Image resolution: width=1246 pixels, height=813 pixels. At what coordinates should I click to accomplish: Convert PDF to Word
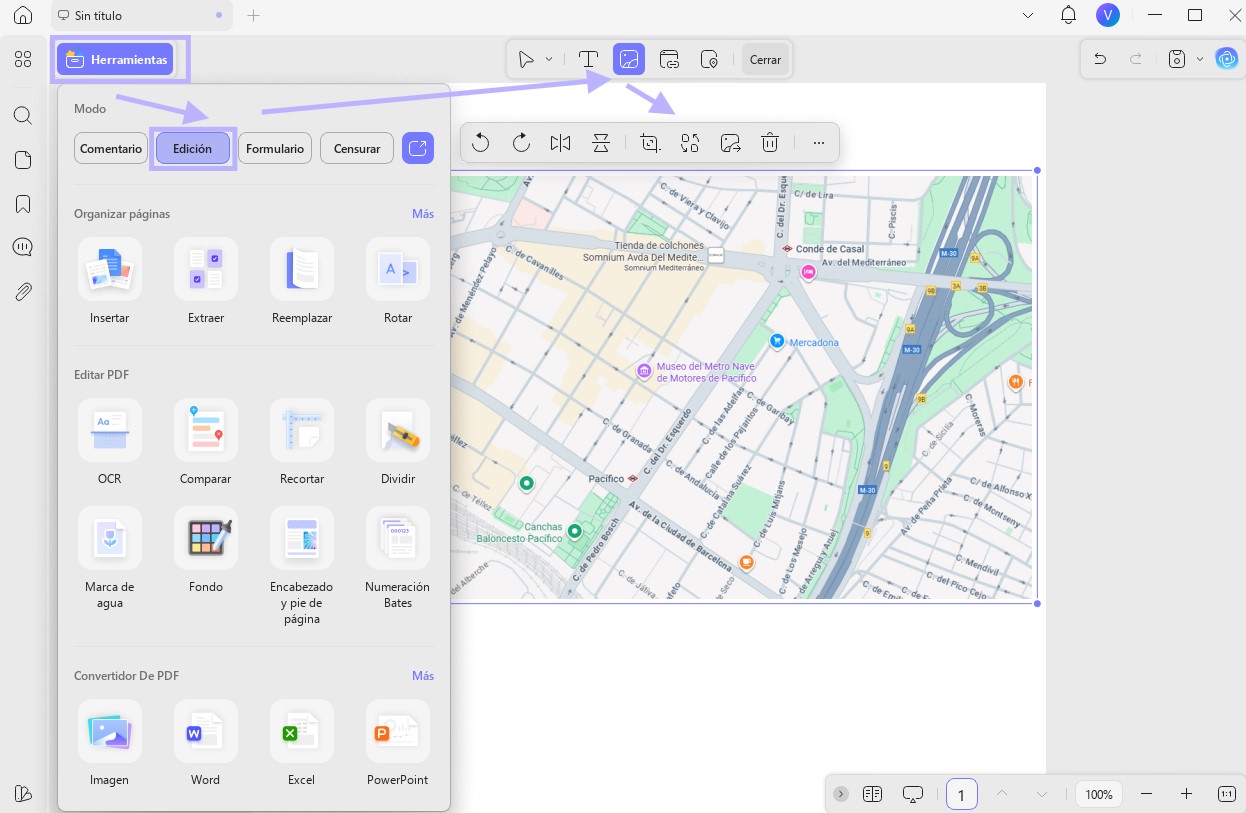(x=206, y=742)
